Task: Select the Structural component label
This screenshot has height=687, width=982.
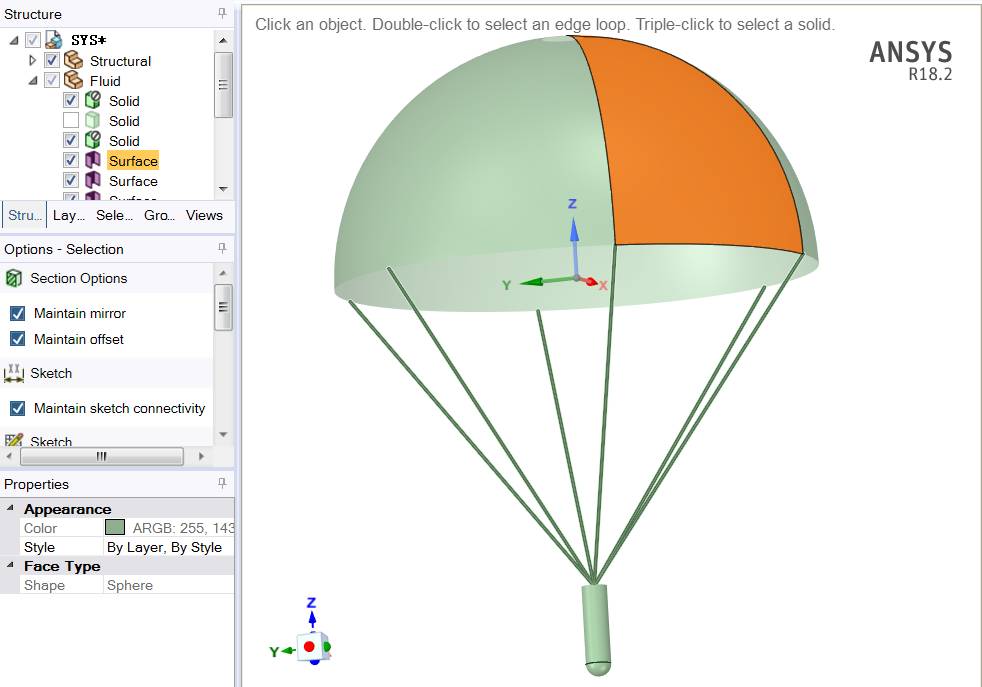Action: tap(120, 61)
